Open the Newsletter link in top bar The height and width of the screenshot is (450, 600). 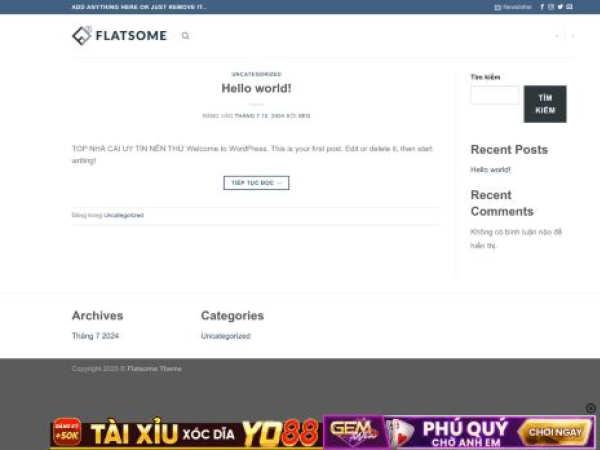coord(514,7)
